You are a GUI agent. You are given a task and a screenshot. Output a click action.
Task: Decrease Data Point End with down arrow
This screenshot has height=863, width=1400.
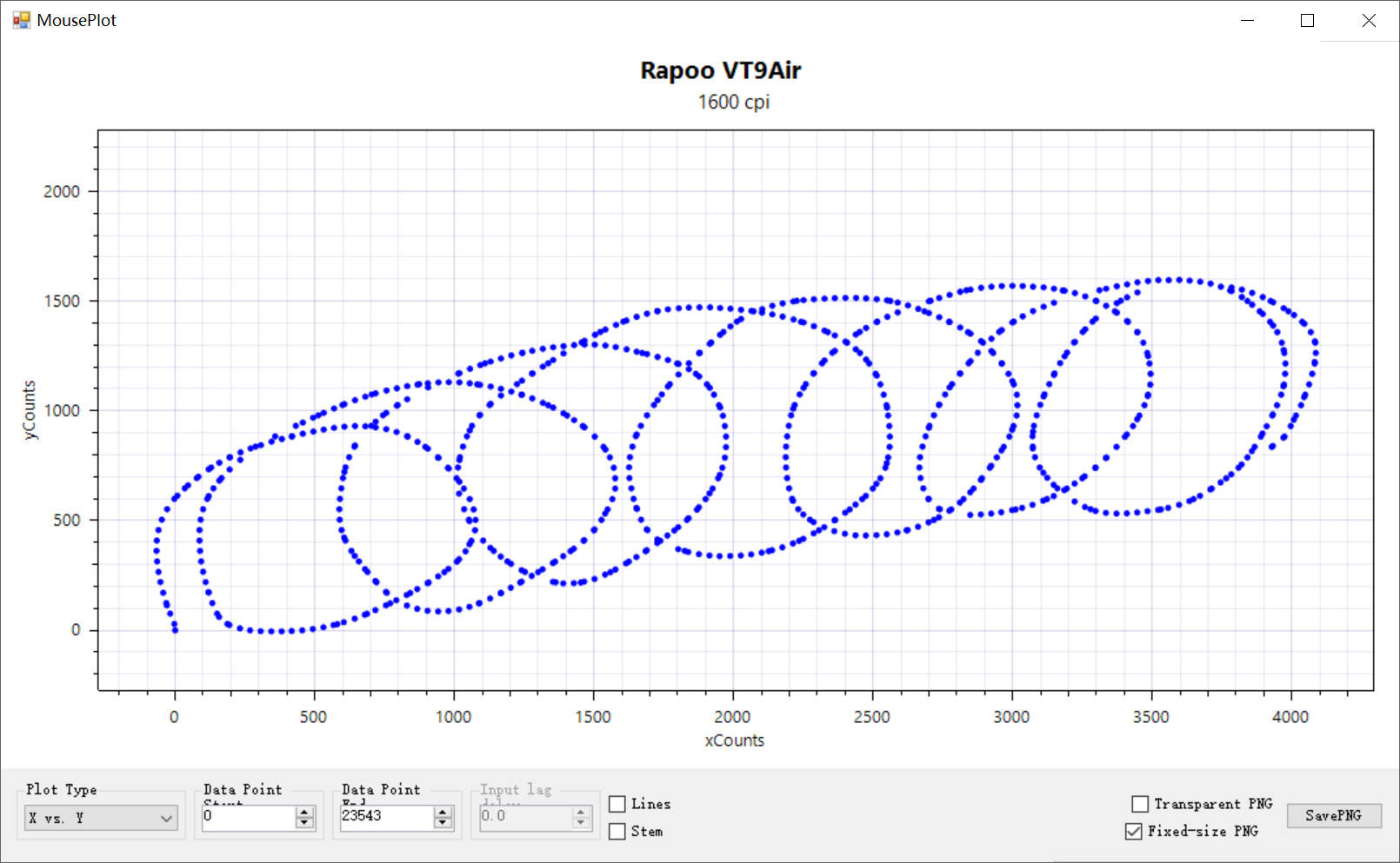coord(443,822)
